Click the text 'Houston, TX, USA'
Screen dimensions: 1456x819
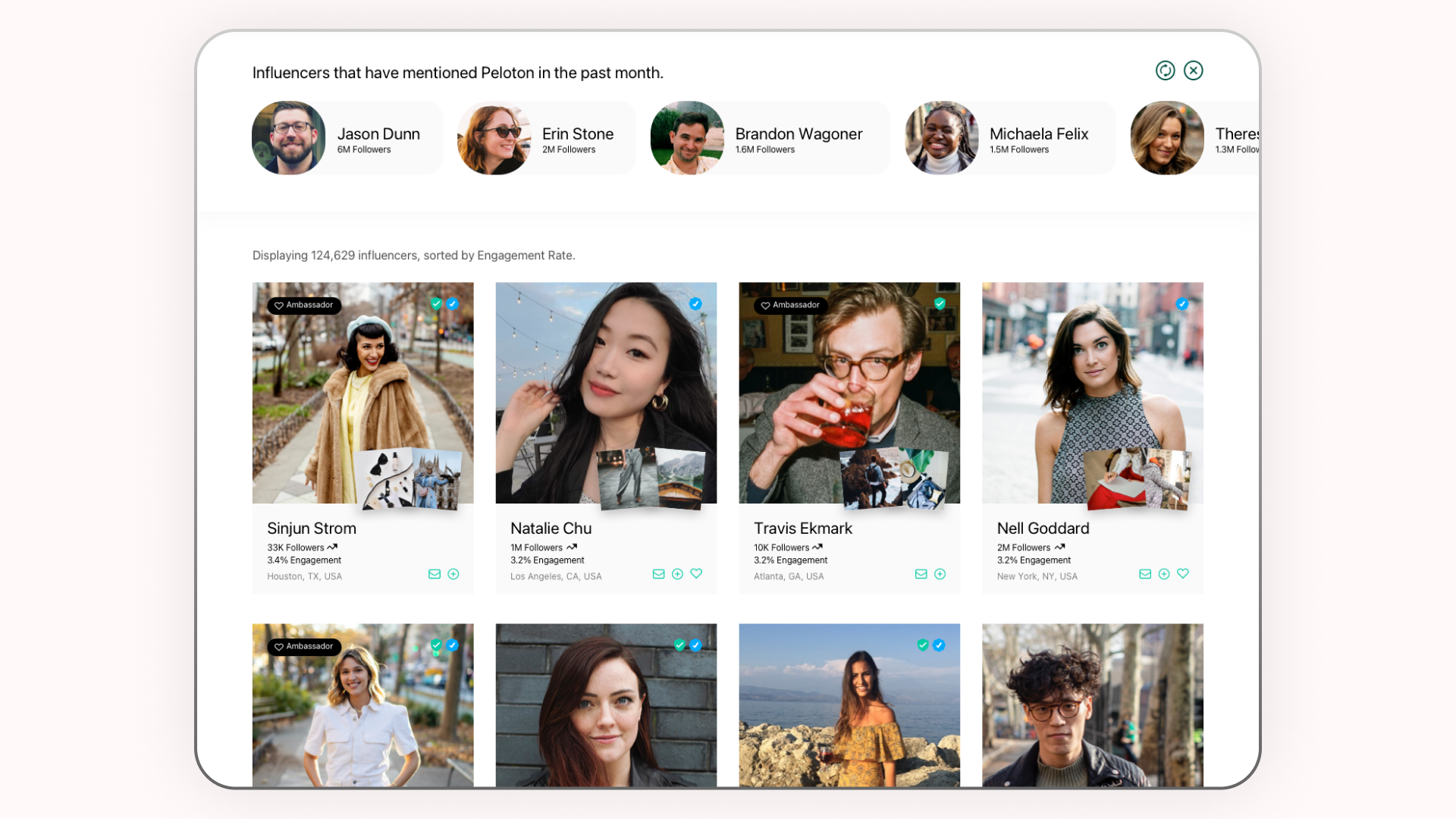point(304,576)
